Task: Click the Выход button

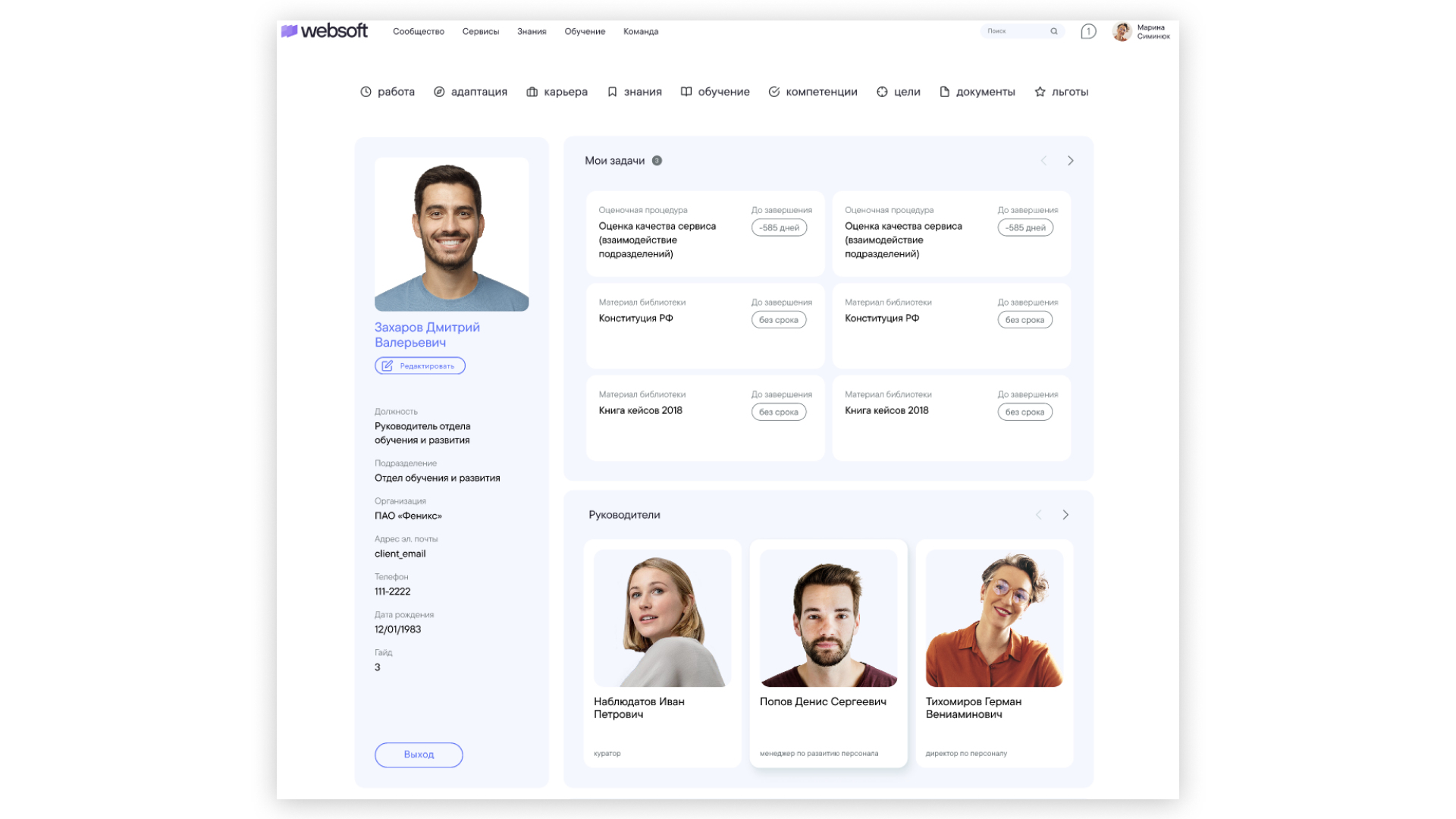Action: (419, 755)
